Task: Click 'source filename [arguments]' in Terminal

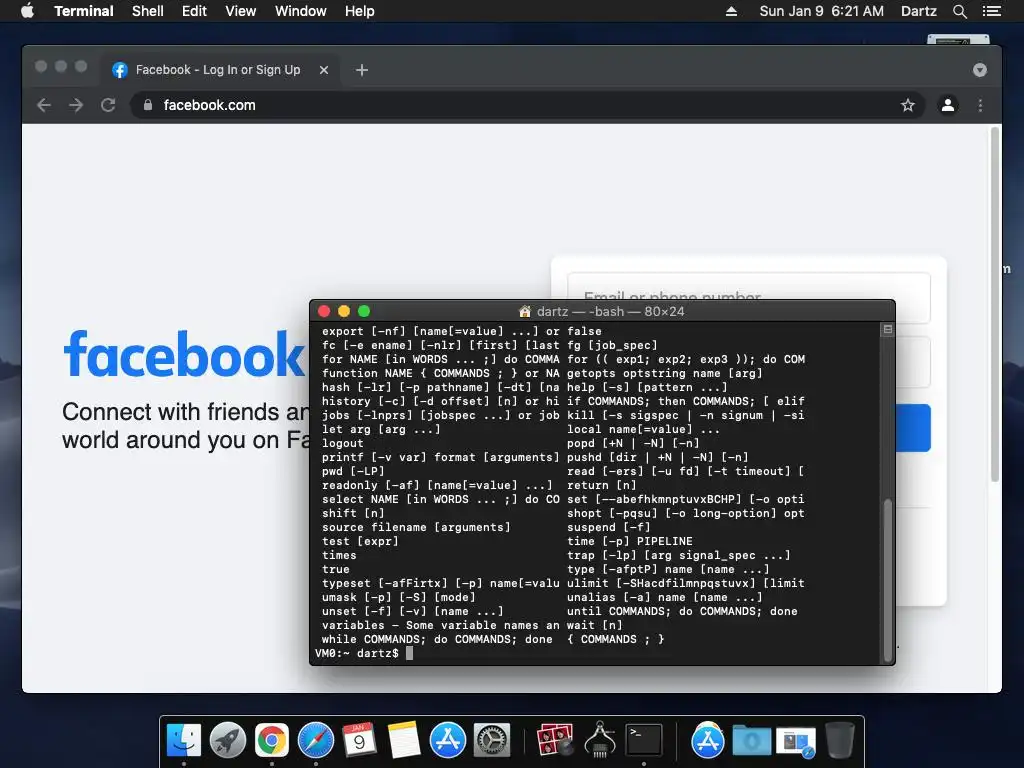Action: coord(416,527)
